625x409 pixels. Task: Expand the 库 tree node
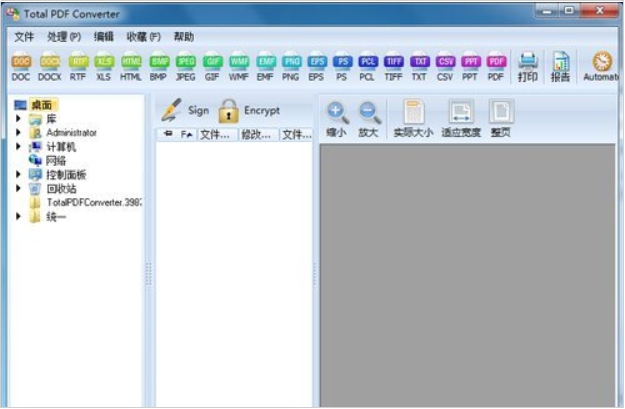[18, 118]
